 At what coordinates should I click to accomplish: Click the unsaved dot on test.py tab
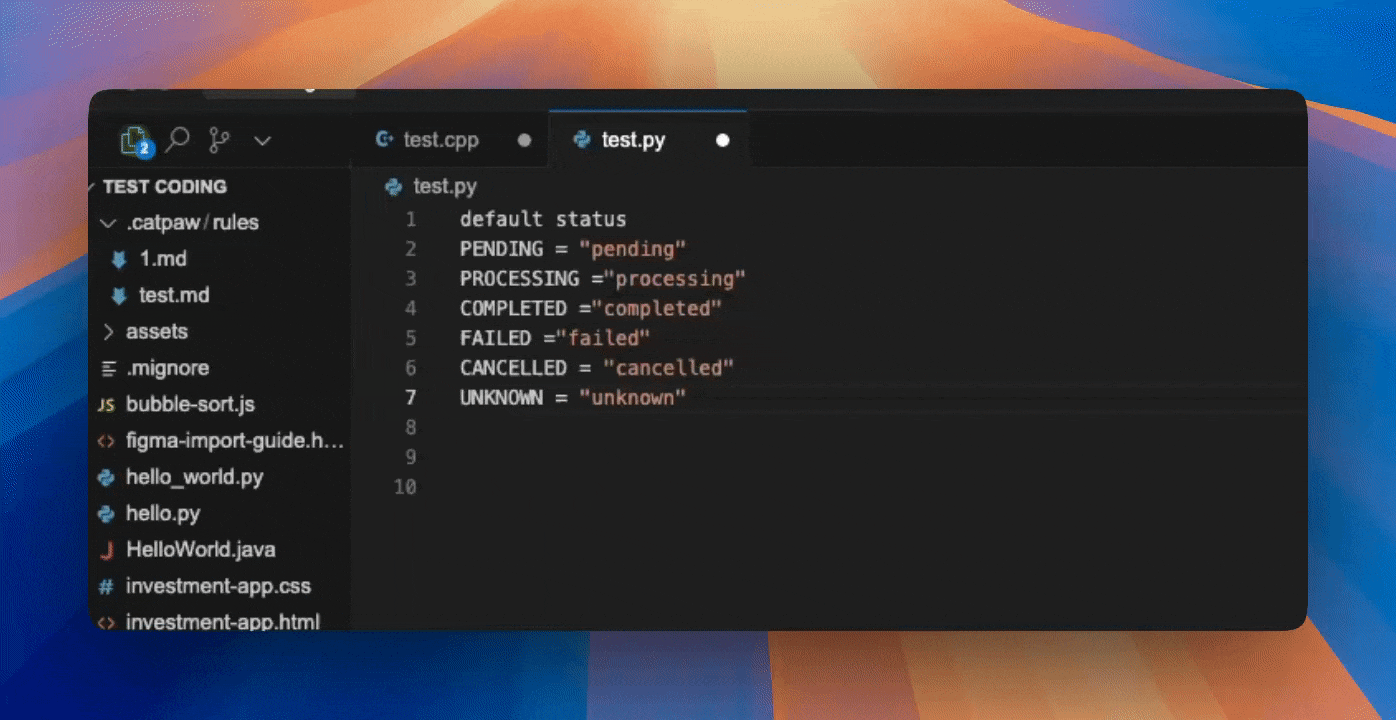click(723, 140)
